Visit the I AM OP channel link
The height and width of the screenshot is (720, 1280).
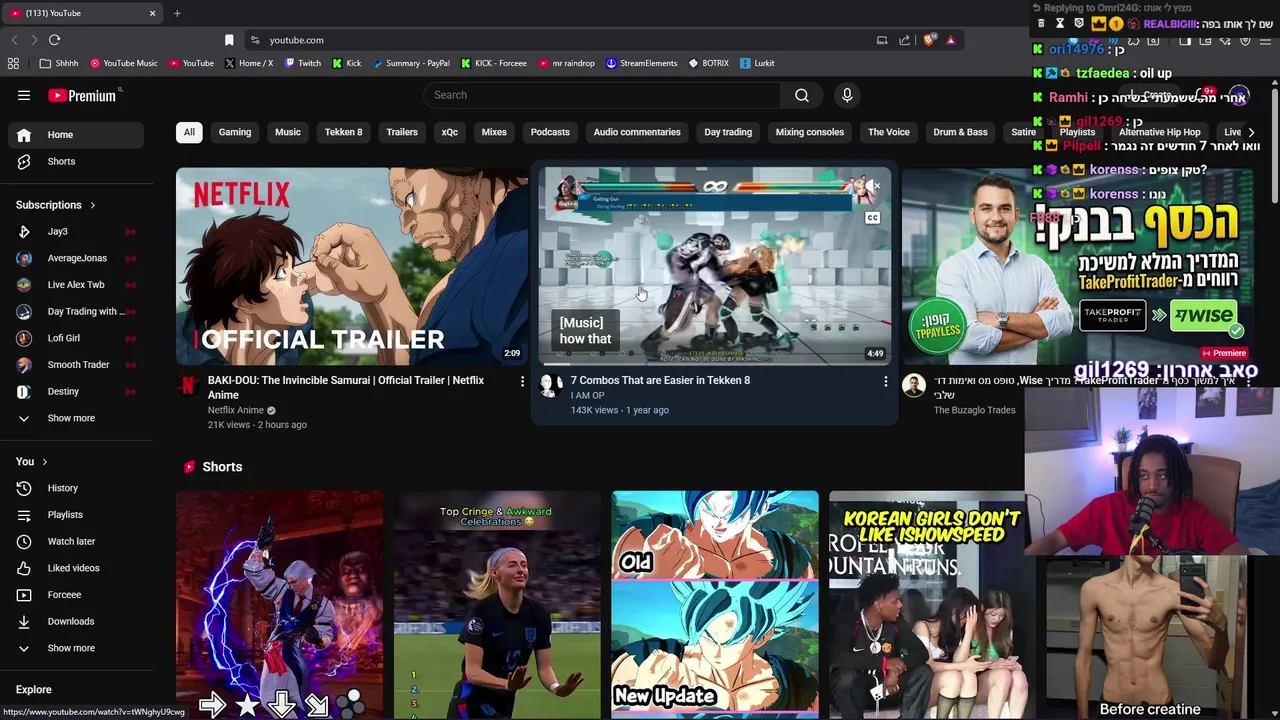[588, 395]
